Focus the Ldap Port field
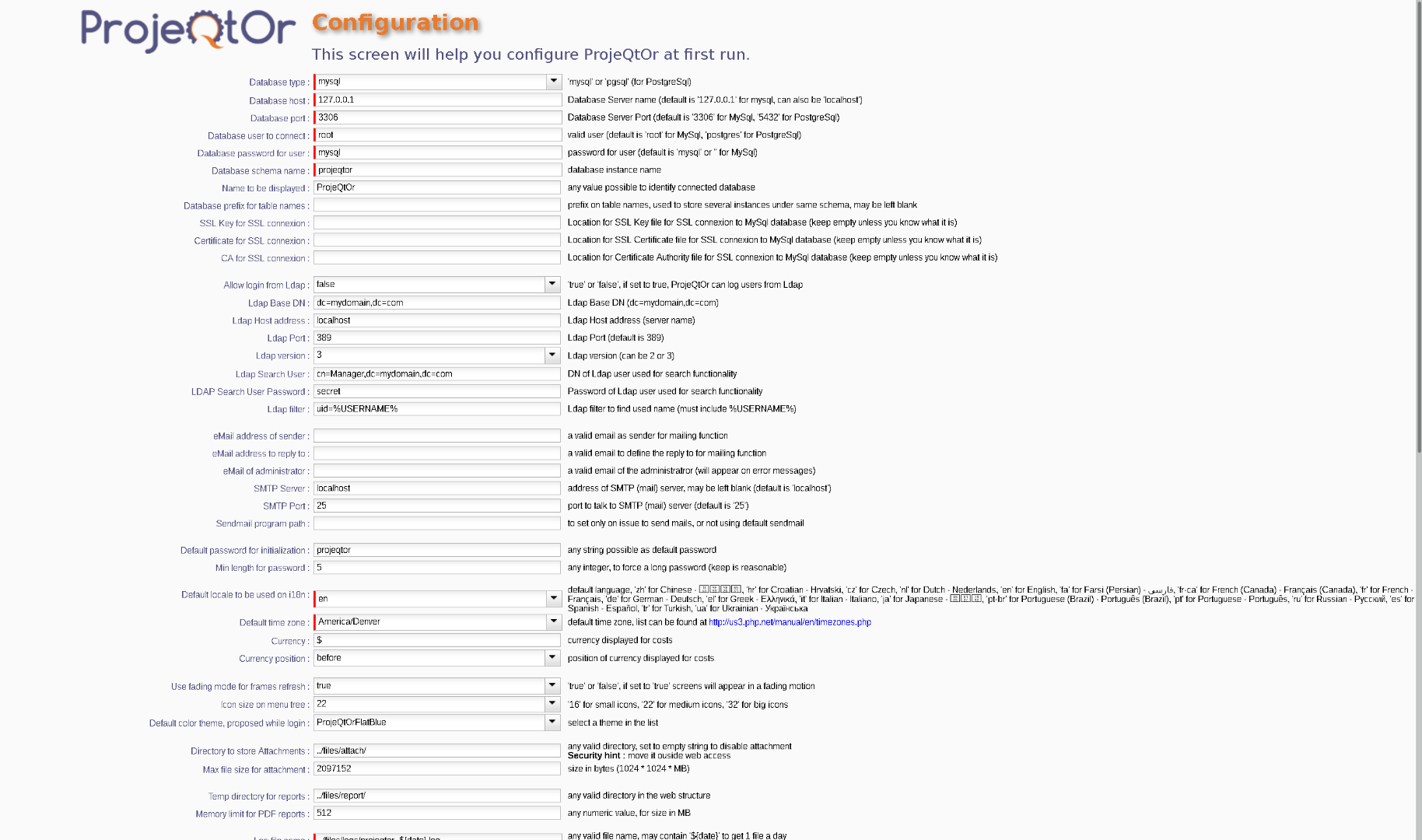The height and width of the screenshot is (840, 1422). coord(437,338)
